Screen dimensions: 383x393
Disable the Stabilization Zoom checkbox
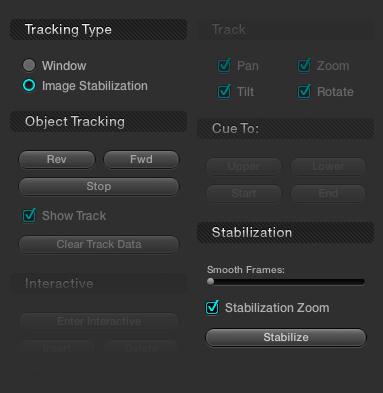click(212, 307)
